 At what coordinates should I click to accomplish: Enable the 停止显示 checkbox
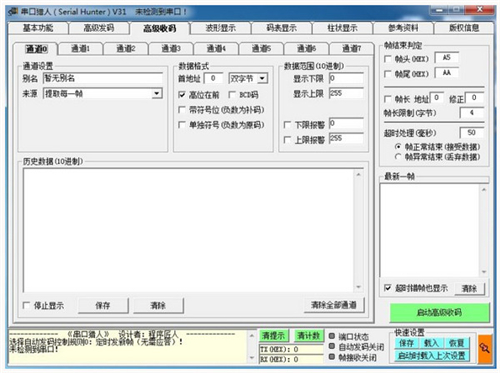[26, 305]
